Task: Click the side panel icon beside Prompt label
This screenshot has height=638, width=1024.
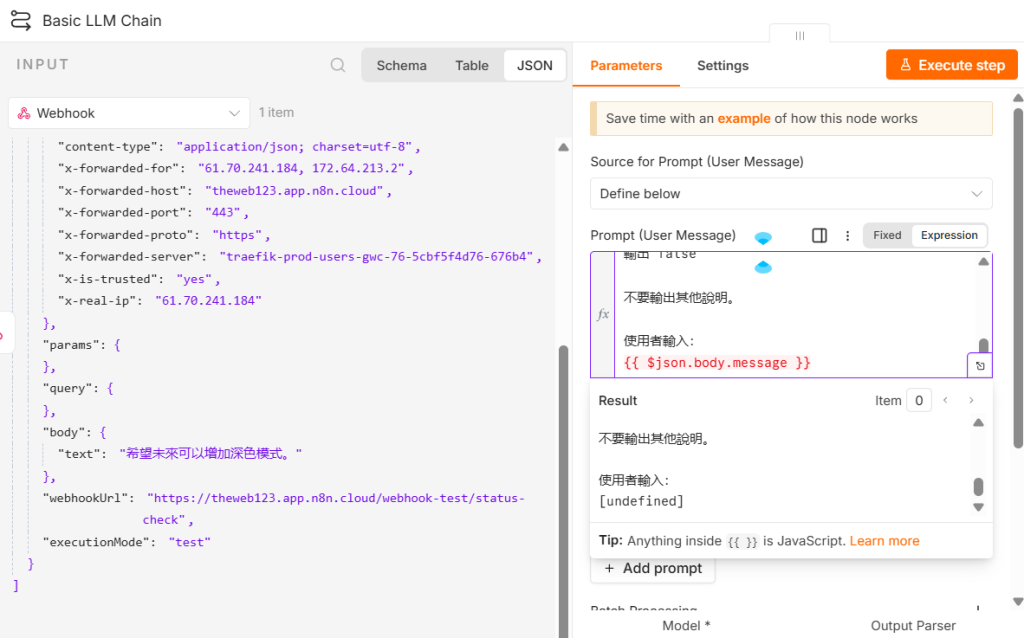Action: pyautogui.click(x=819, y=235)
